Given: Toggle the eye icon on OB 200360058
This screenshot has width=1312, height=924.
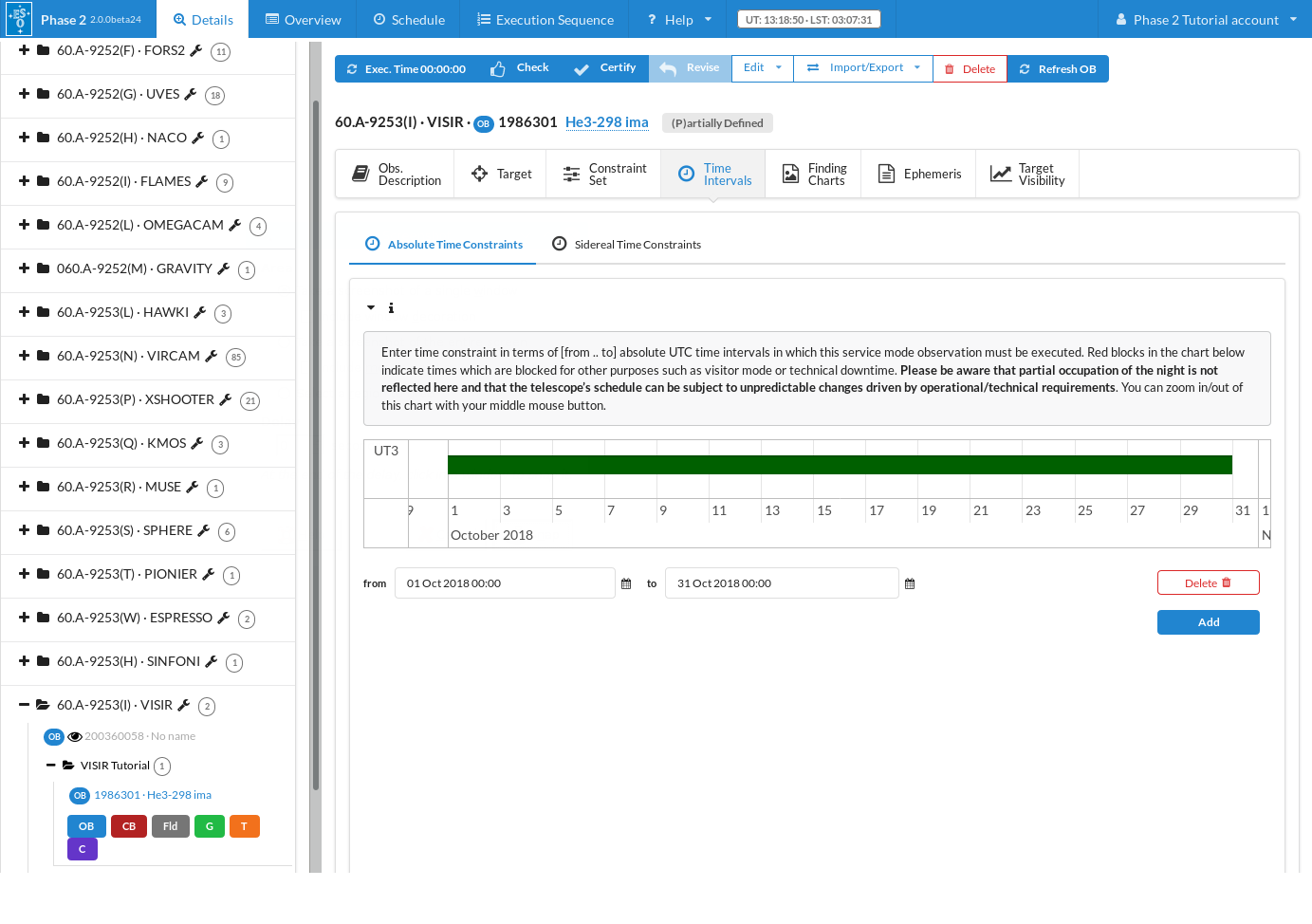Looking at the screenshot, I should (x=75, y=736).
